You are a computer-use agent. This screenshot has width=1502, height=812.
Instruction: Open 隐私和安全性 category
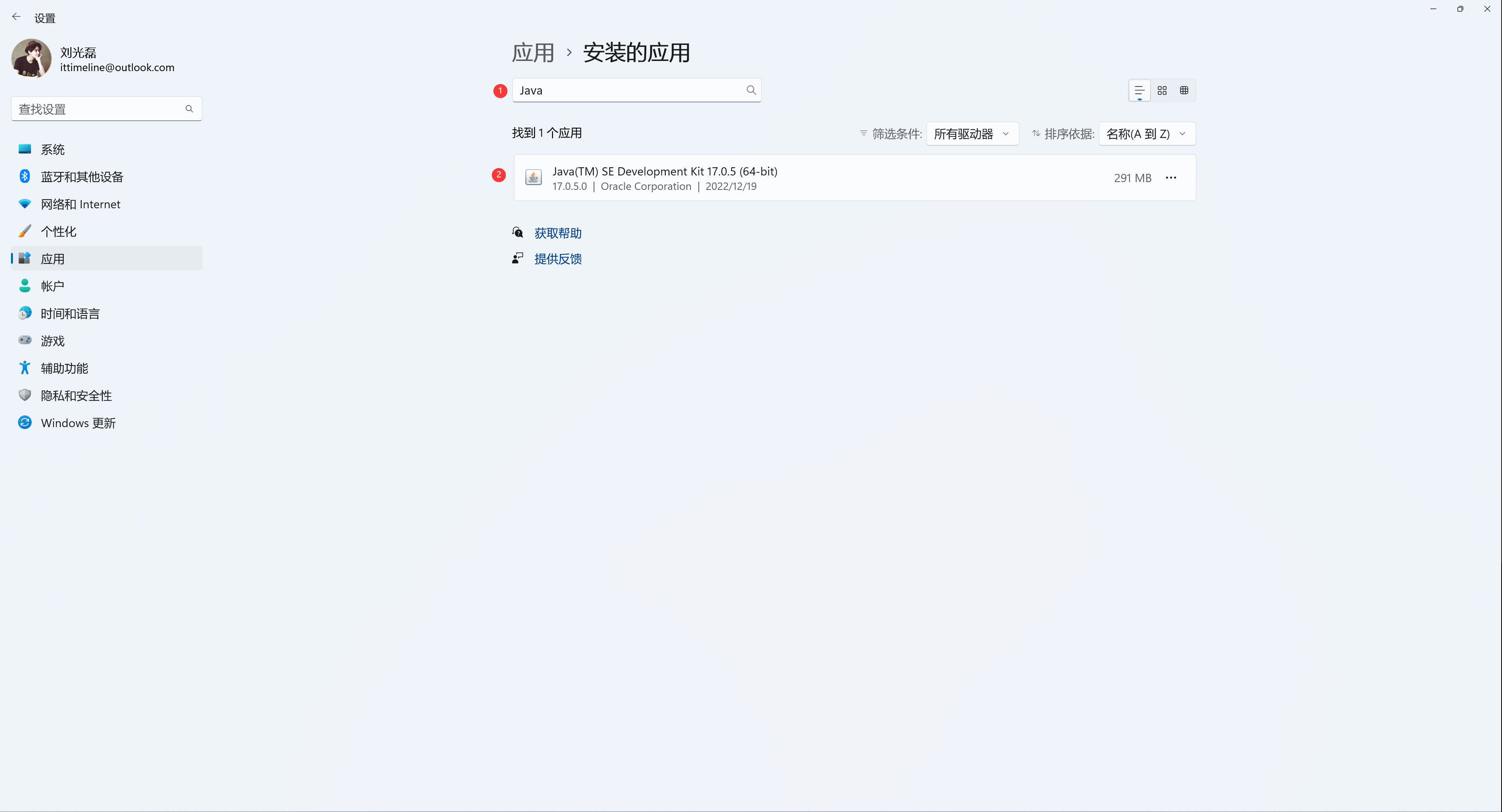click(106, 396)
